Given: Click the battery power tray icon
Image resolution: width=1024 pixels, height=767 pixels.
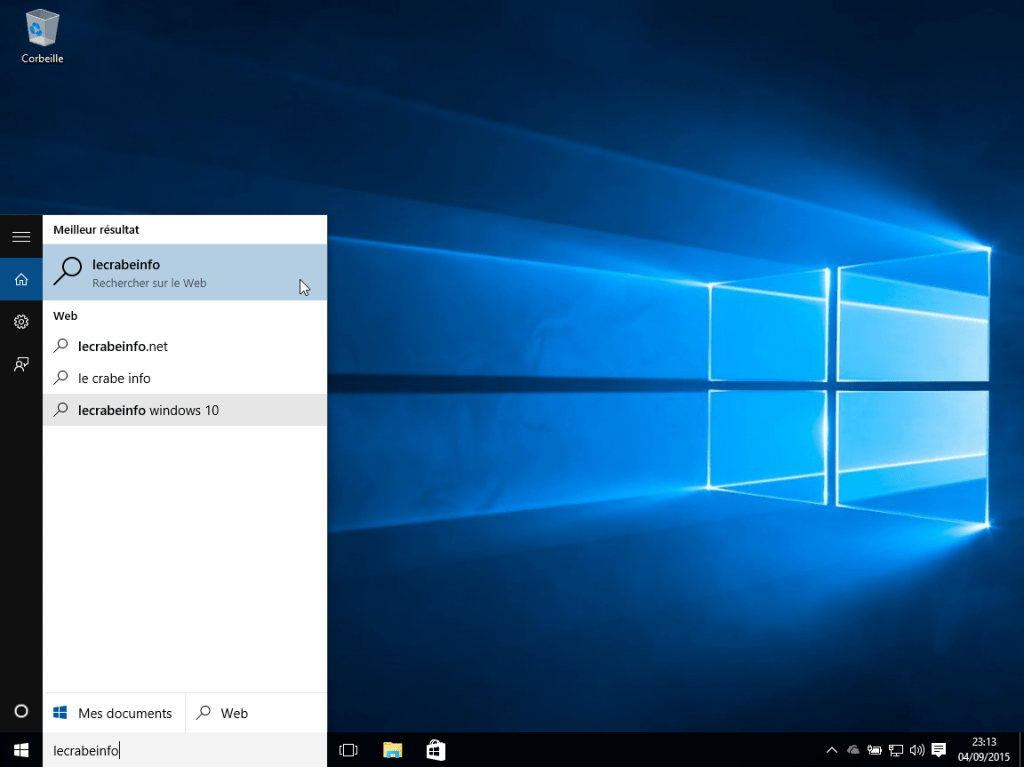Looking at the screenshot, I should click(x=874, y=750).
